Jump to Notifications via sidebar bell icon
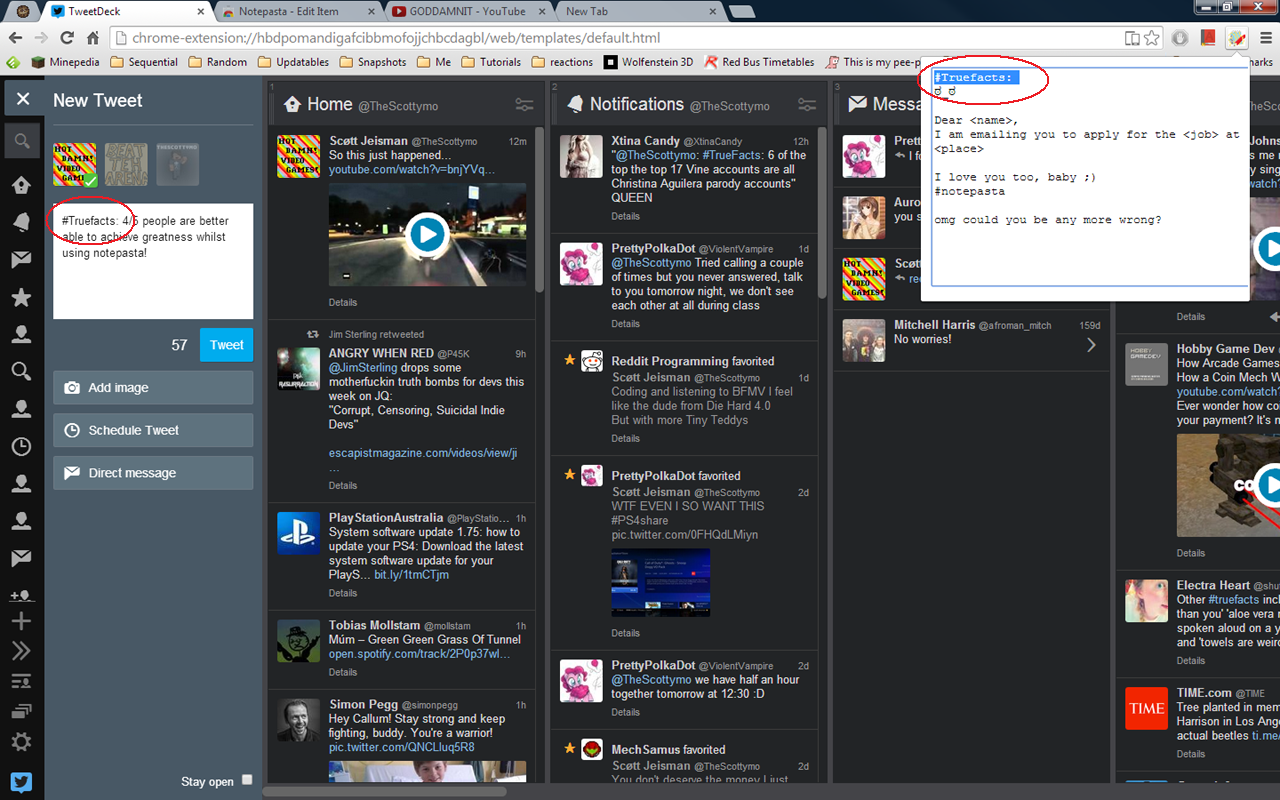Viewport: 1280px width, 800px height. click(x=21, y=223)
